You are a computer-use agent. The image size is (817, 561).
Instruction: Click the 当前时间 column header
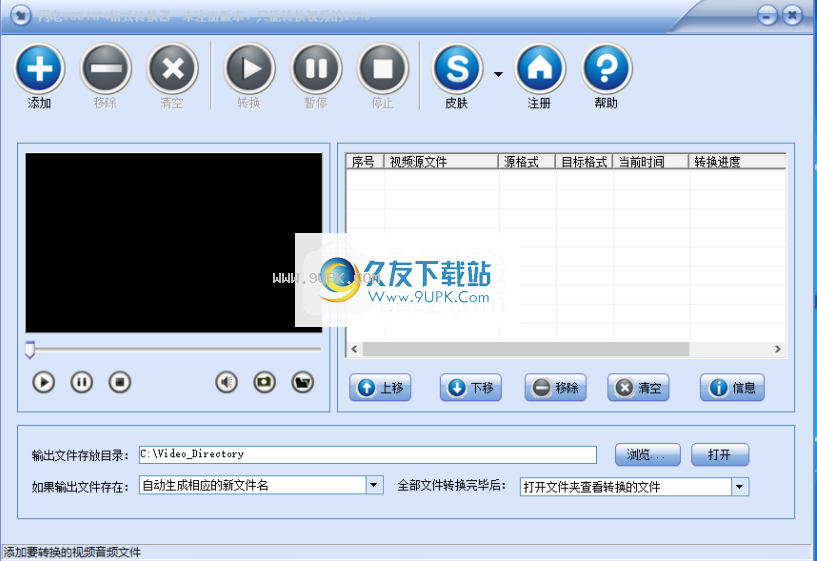tap(651, 161)
